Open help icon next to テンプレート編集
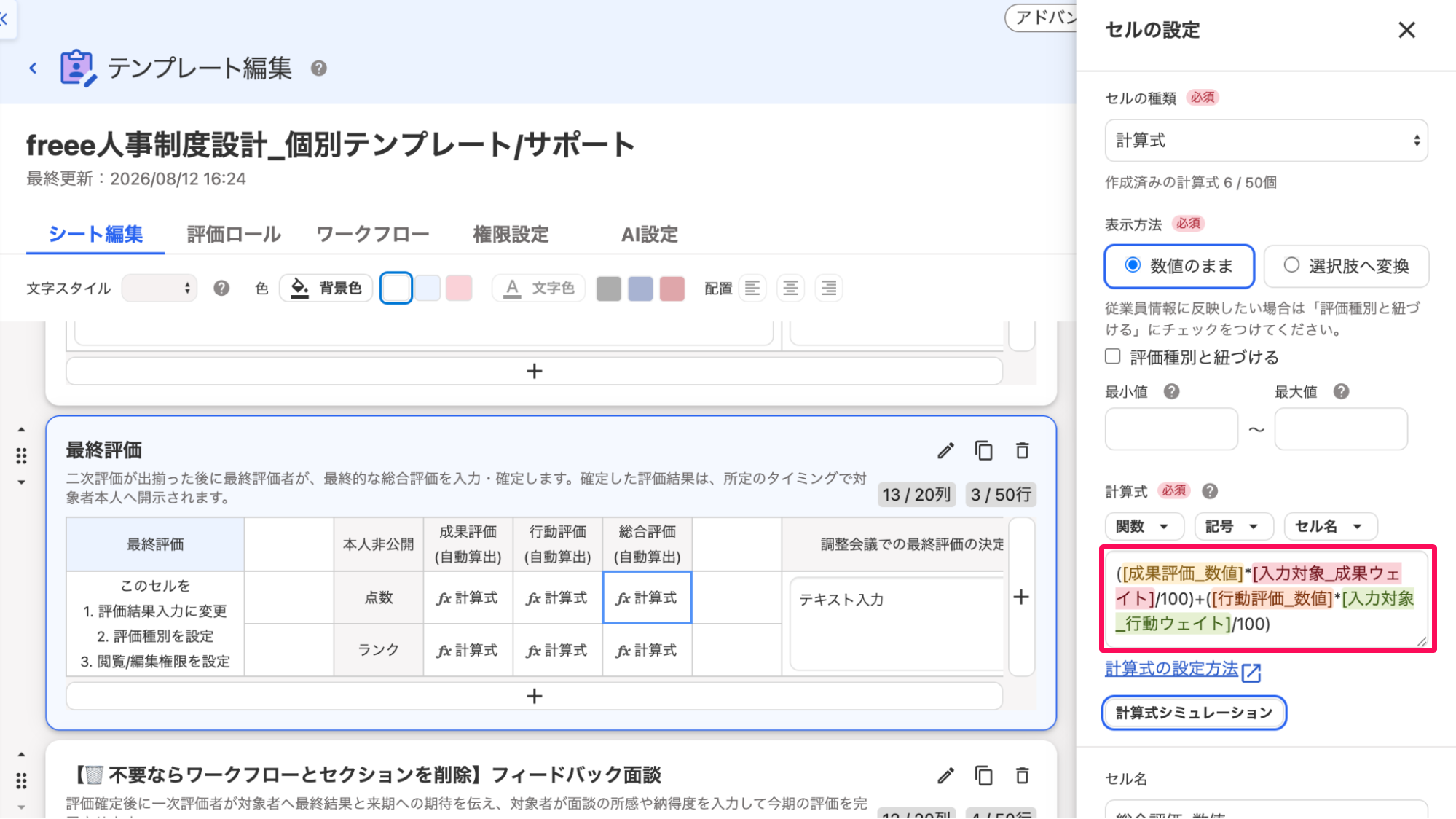 pyautogui.click(x=318, y=68)
